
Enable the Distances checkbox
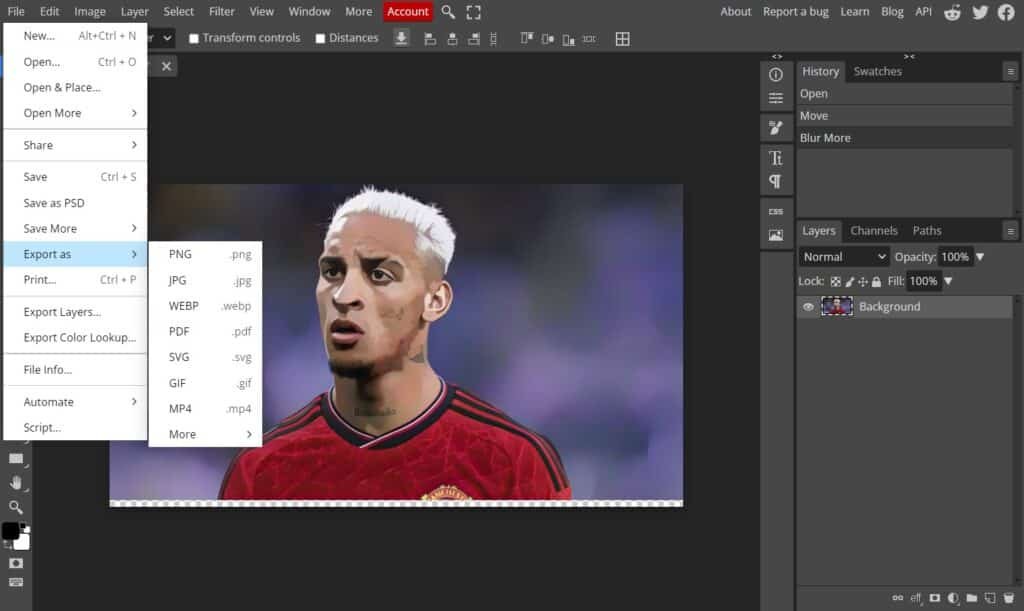point(320,39)
